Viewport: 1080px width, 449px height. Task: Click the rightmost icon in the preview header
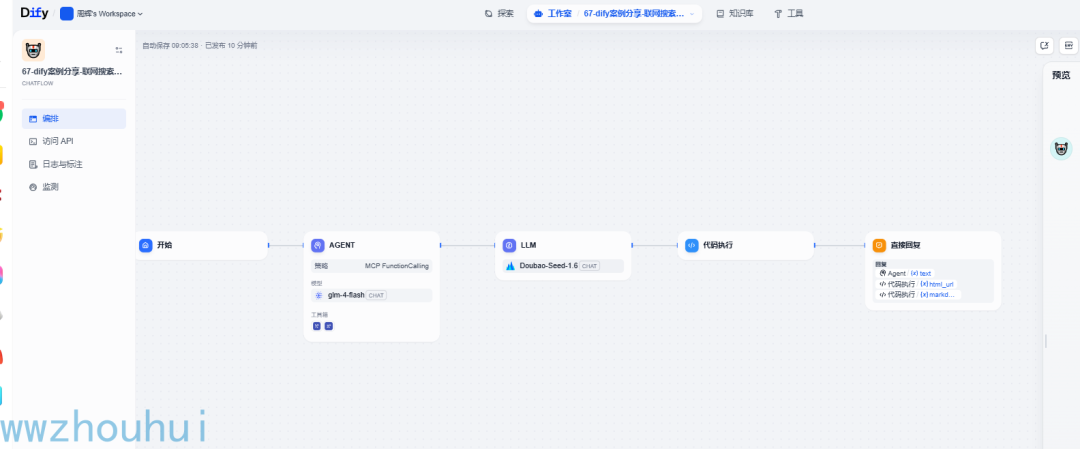pyautogui.click(x=1068, y=45)
